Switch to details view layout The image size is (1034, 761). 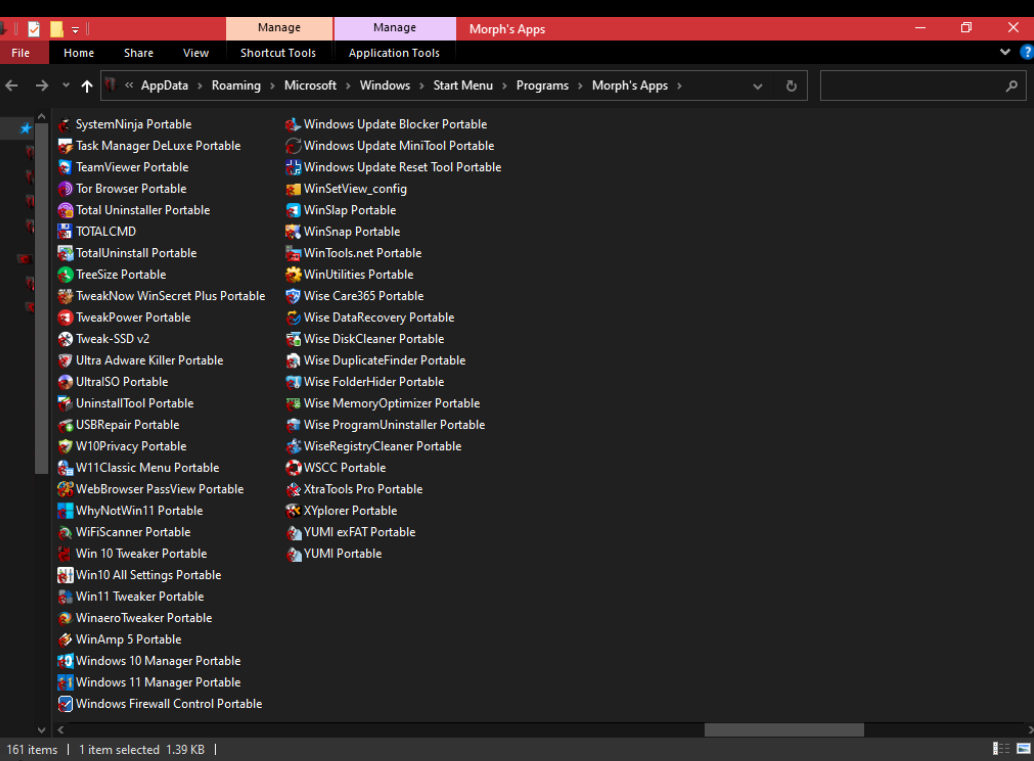[x=1001, y=748]
